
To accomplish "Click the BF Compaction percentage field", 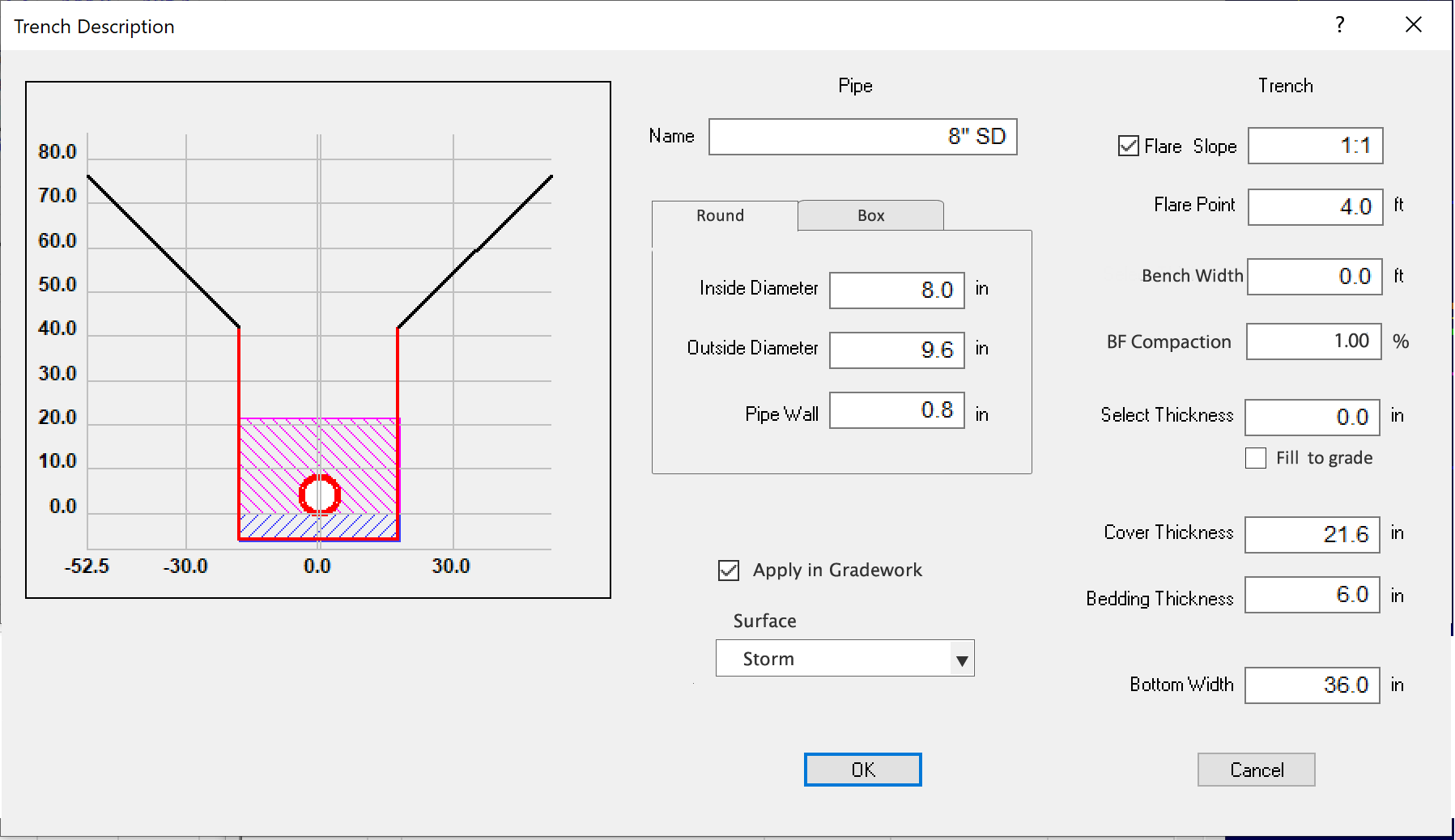I will point(1313,342).
